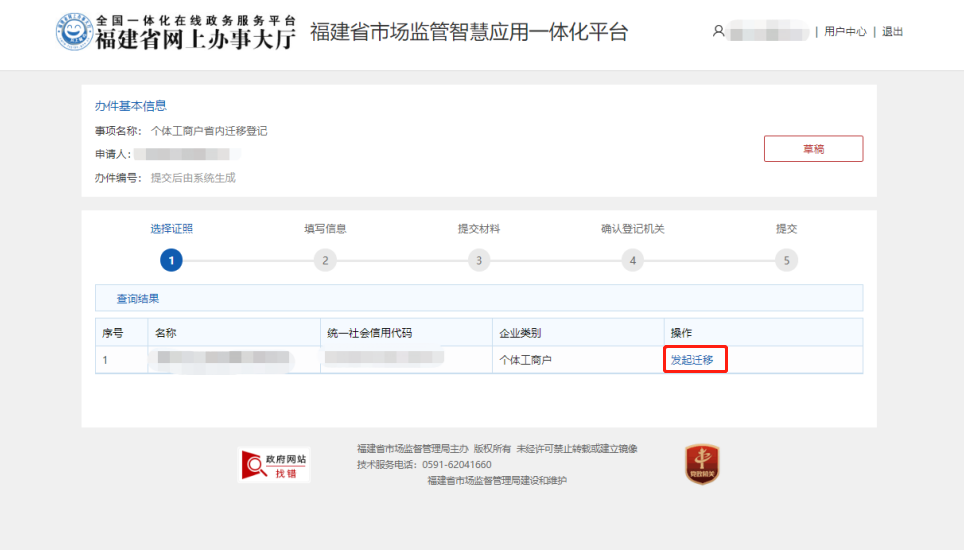964x555 pixels.
Task: Select step 4 circle 确认登记机关
Action: pyautogui.click(x=632, y=260)
